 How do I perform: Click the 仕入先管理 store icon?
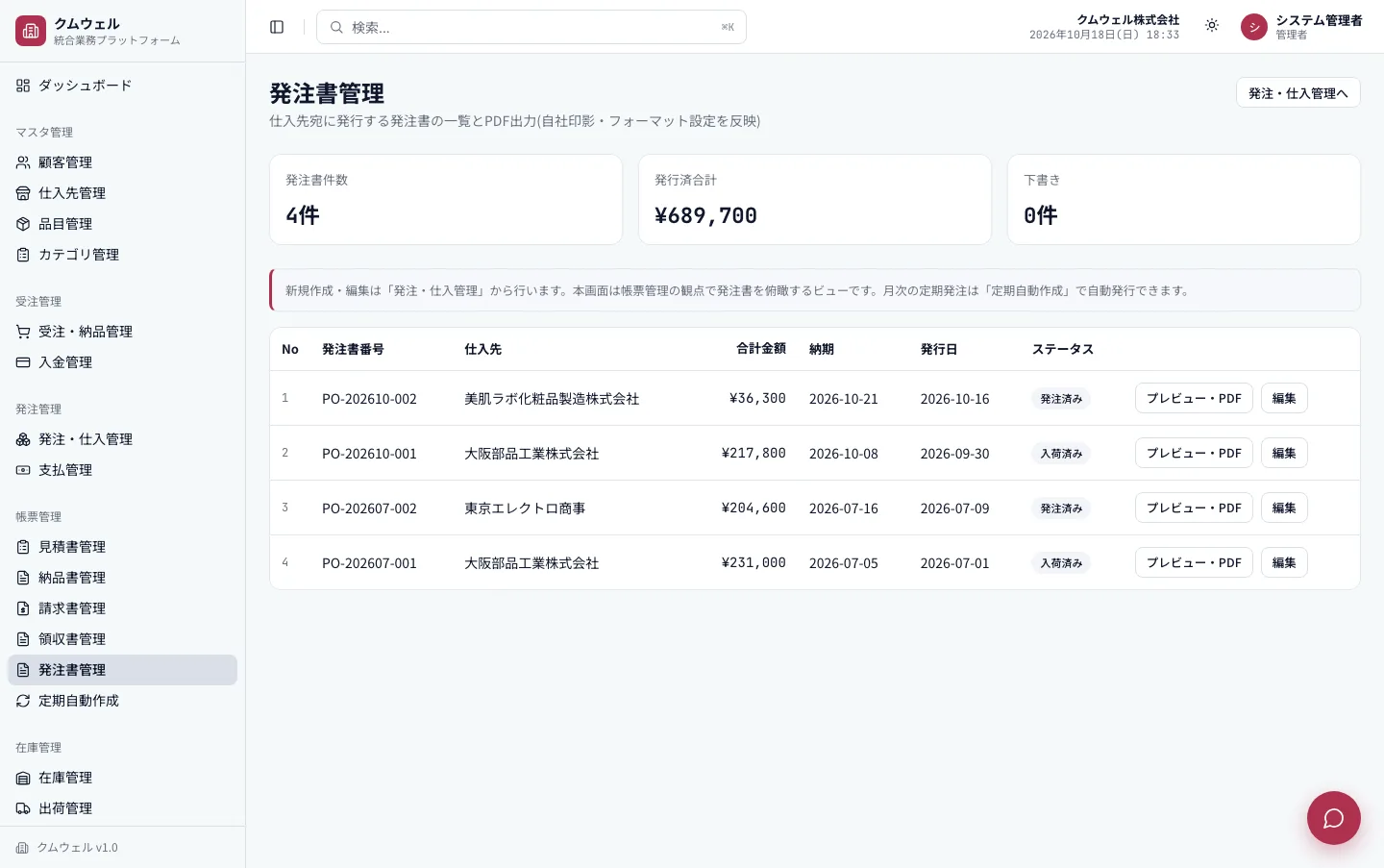click(x=23, y=193)
